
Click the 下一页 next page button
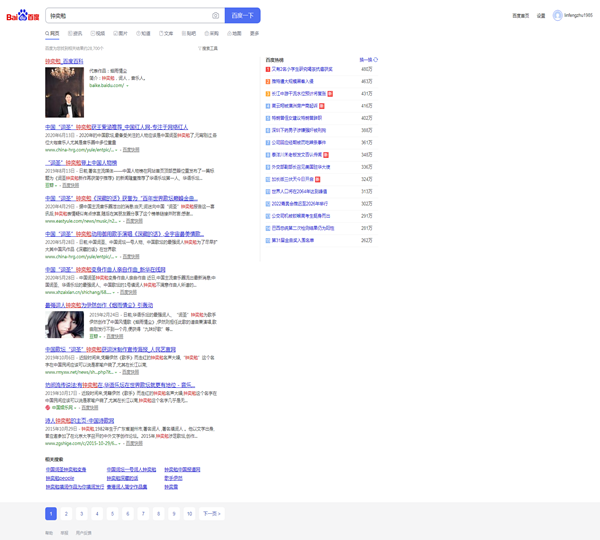[211, 513]
